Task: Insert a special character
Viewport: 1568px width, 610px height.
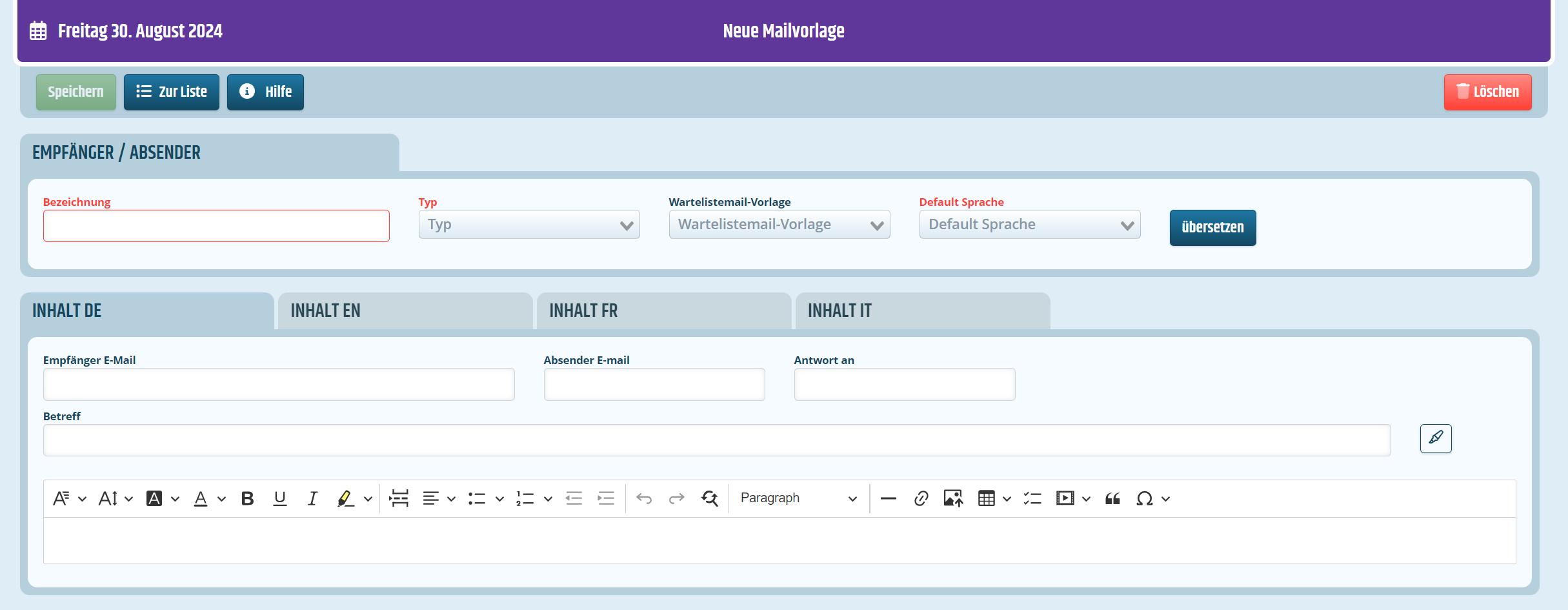Action: click(1145, 498)
